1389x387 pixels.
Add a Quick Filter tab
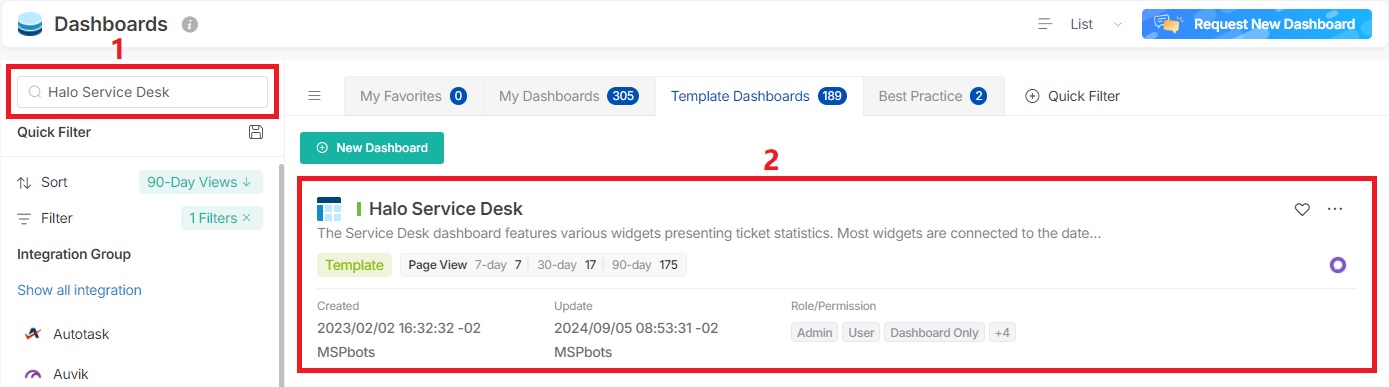[x=1073, y=96]
